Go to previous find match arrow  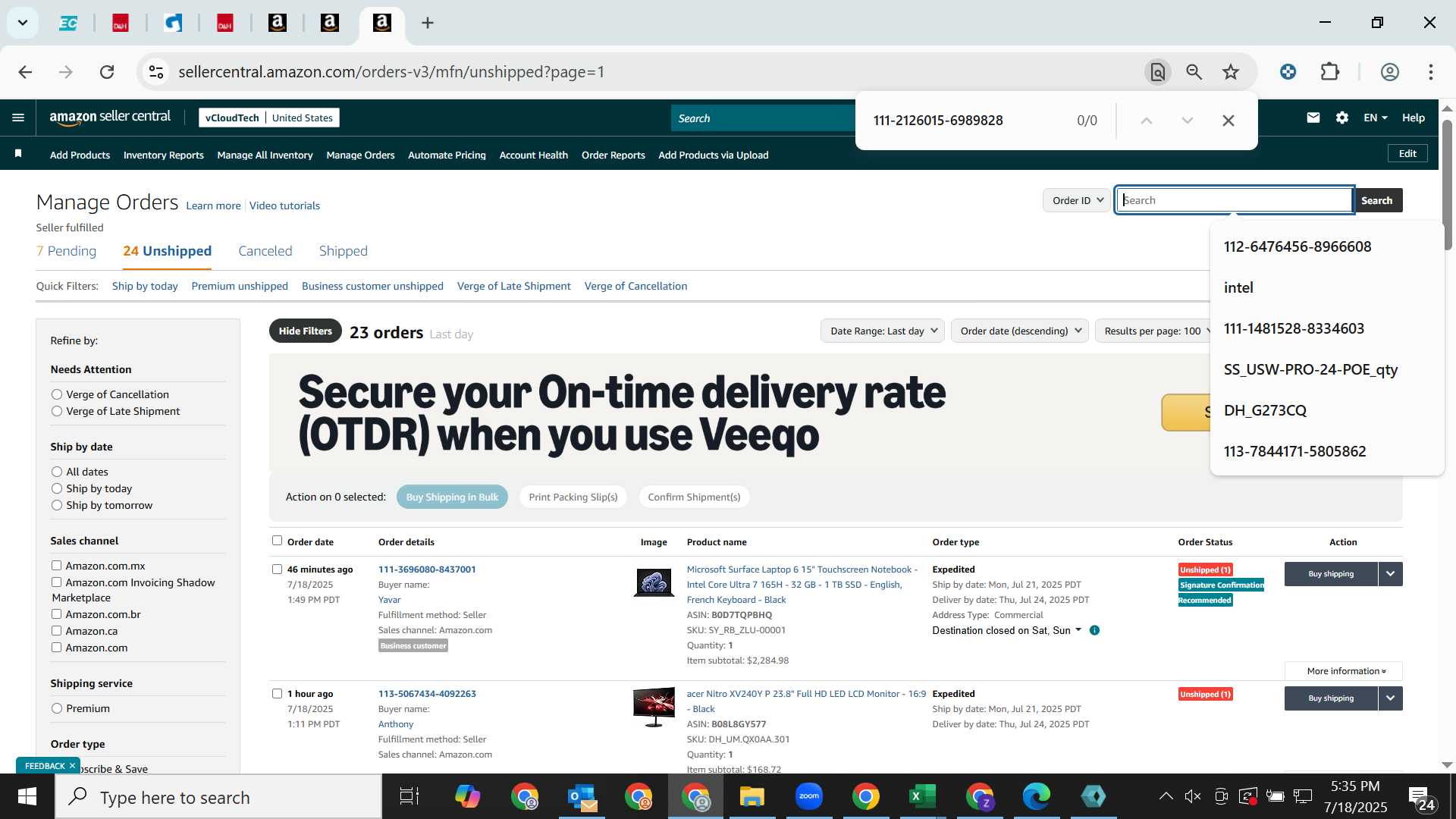pos(1147,121)
